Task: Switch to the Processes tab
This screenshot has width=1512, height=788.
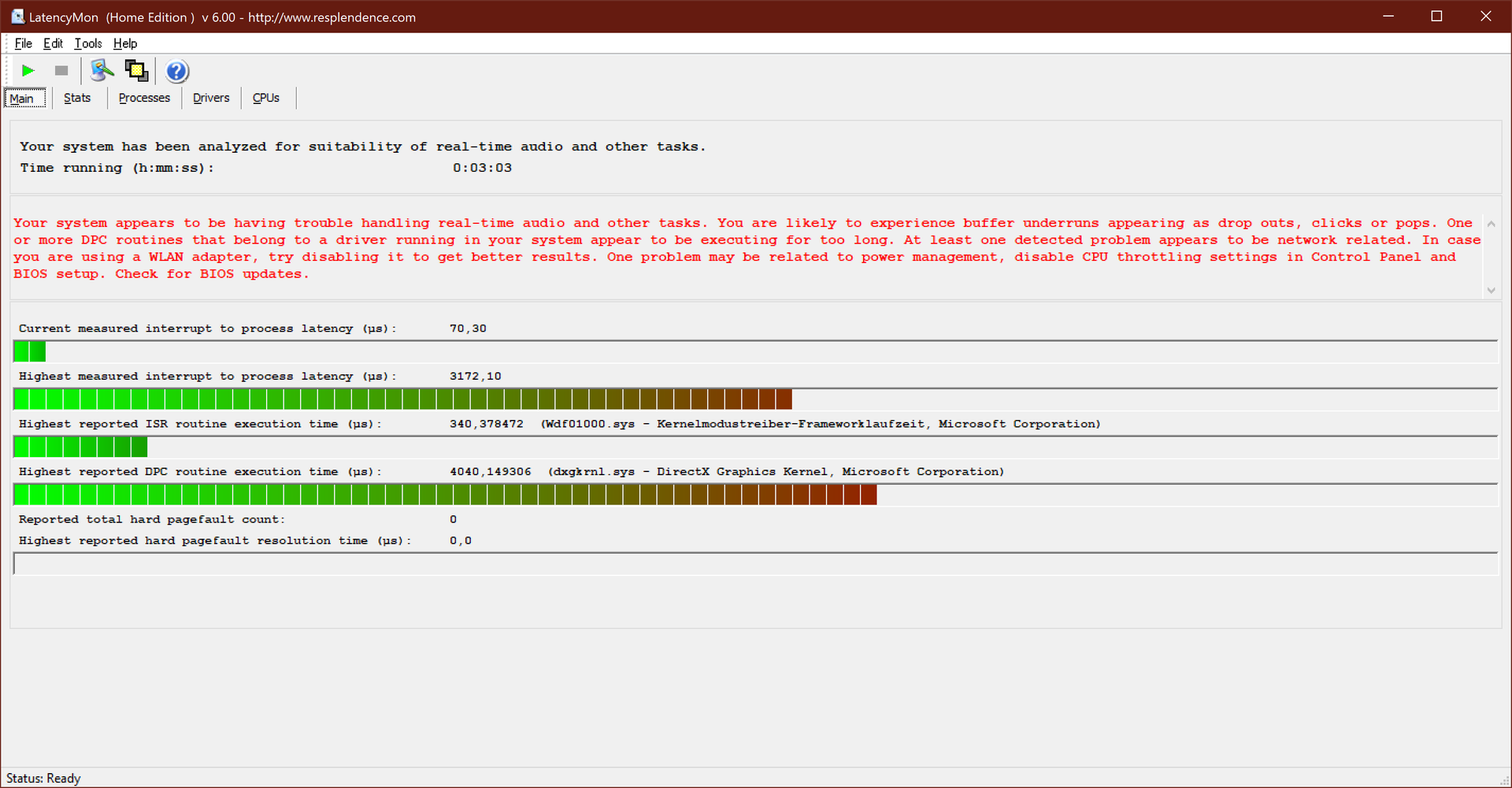Action: coord(144,98)
